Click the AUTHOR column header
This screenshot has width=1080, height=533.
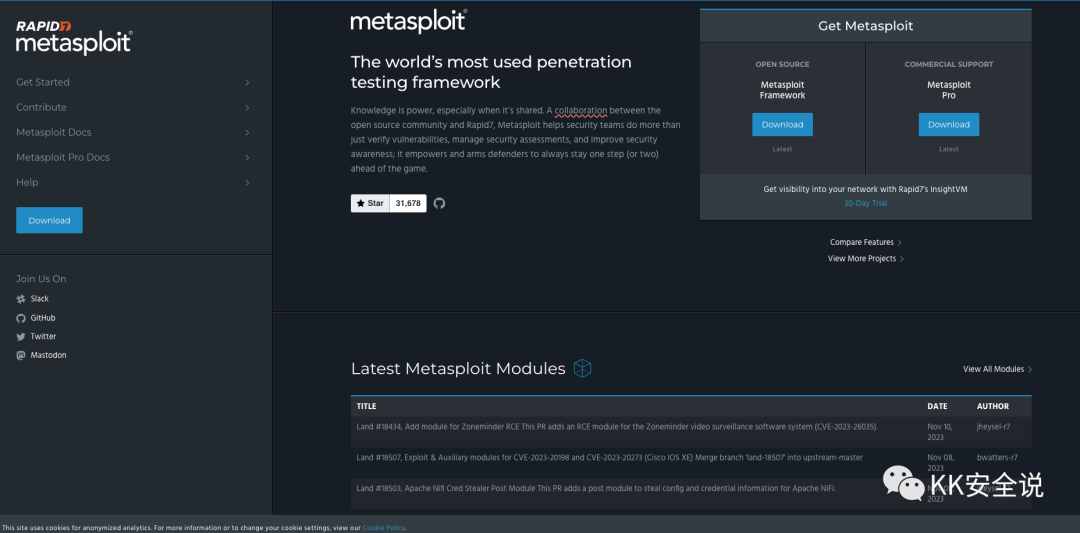pyautogui.click(x=993, y=406)
